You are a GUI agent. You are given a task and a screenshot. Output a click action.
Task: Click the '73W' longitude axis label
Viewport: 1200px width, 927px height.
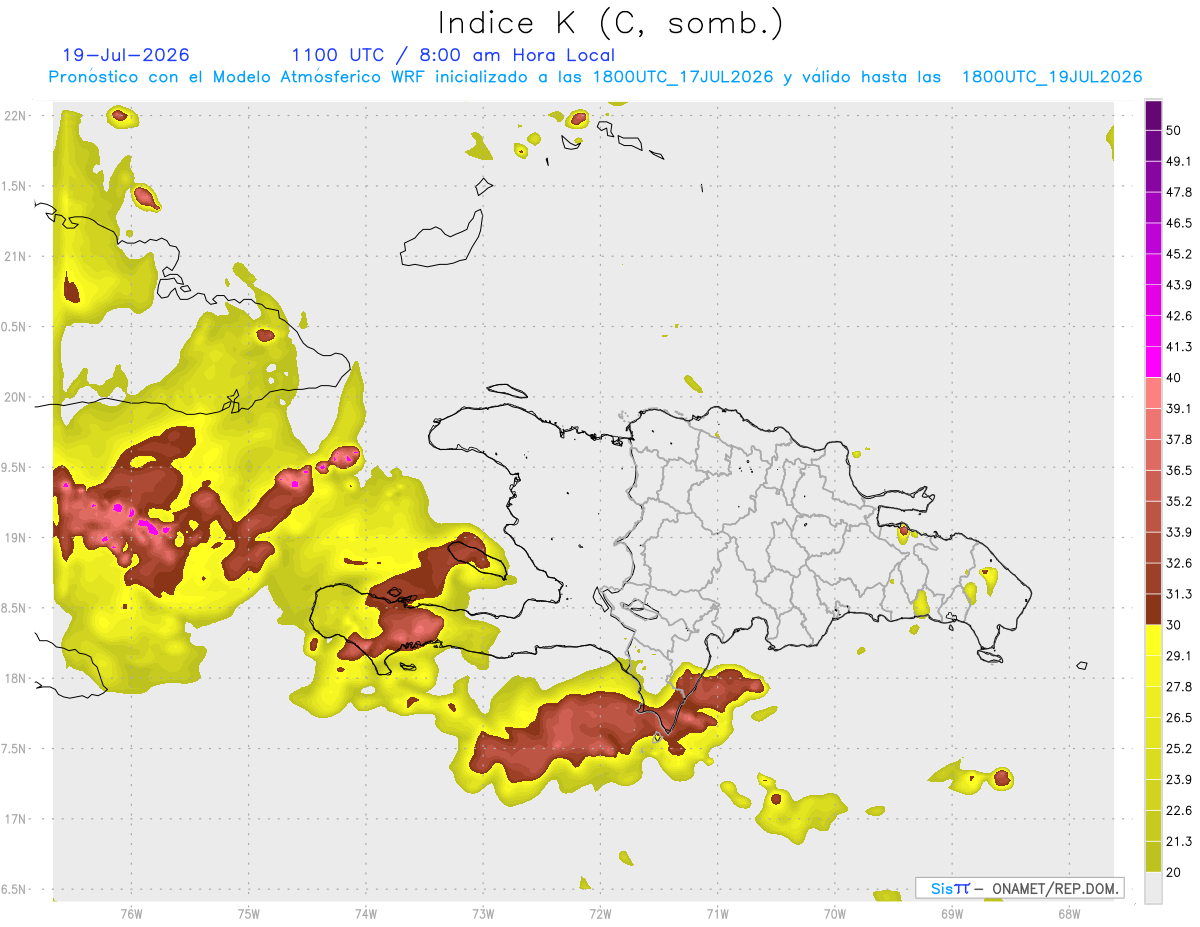[x=483, y=915]
